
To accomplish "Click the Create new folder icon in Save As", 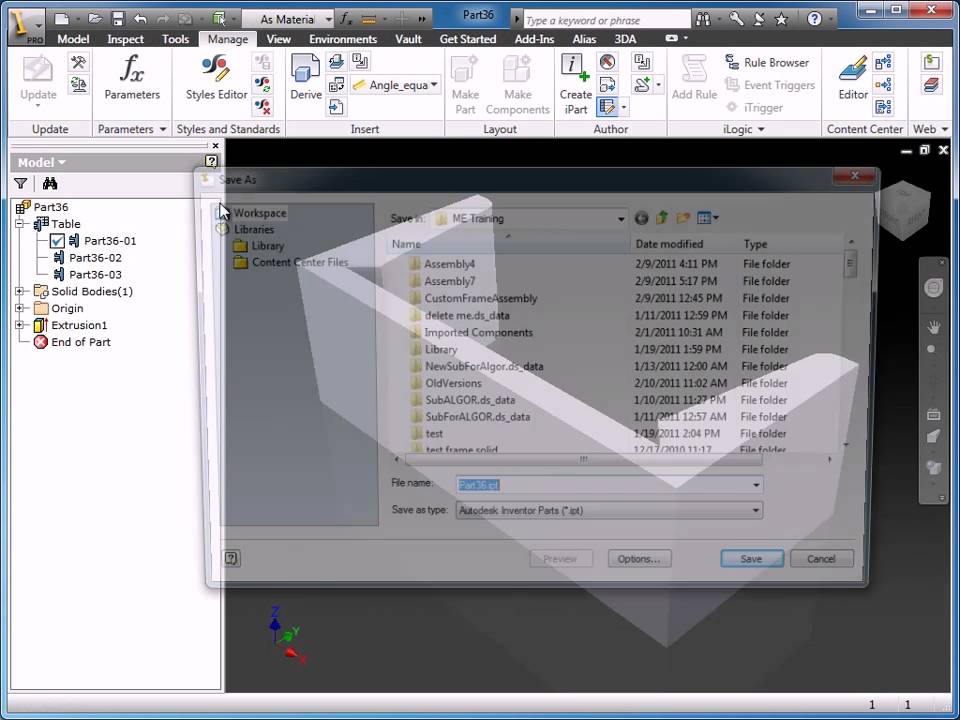I will pos(683,217).
